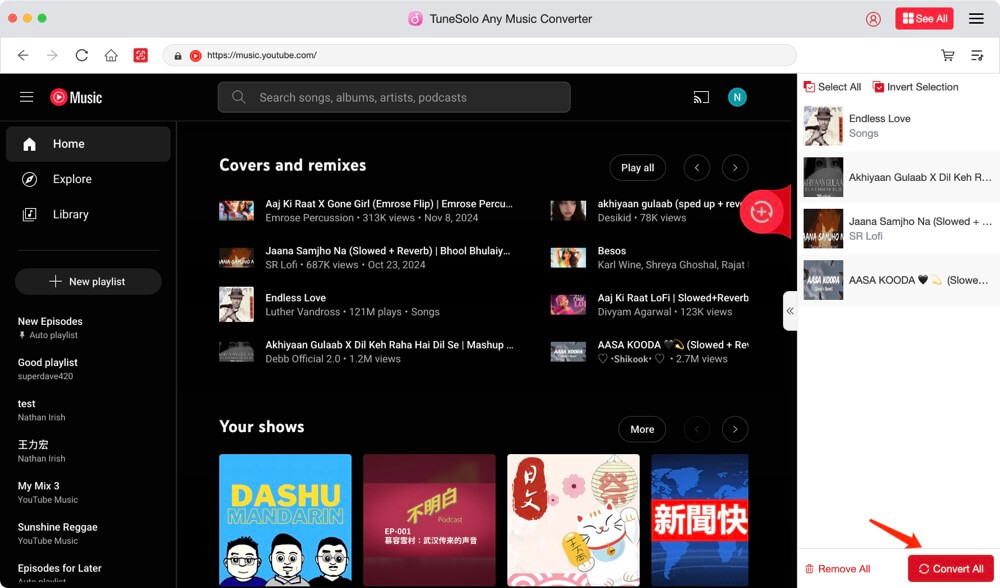Select Endless Love in the convert list
The height and width of the screenshot is (588, 1000).
(899, 126)
